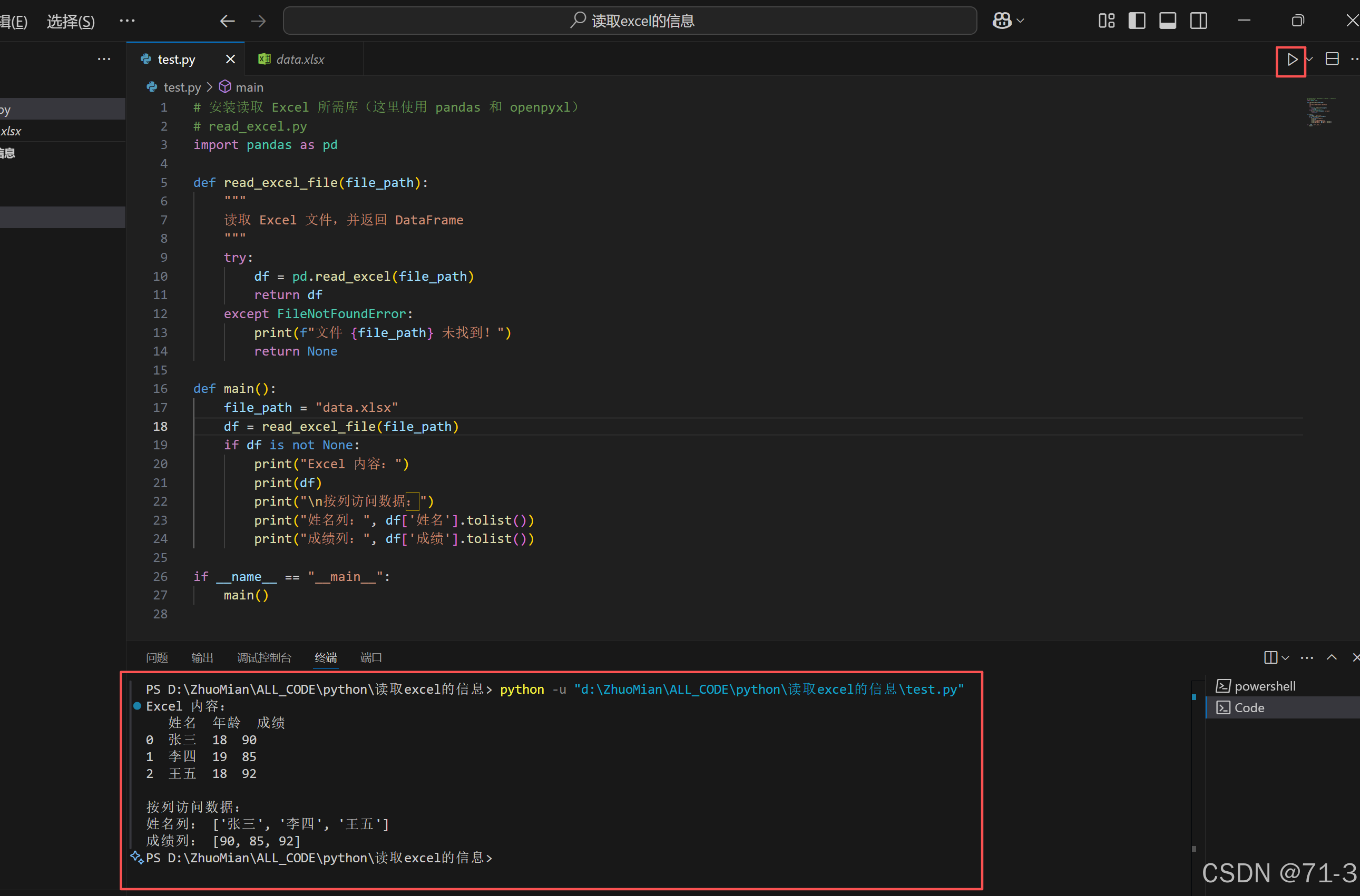This screenshot has height=896, width=1360.
Task: Click the command center search bar
Action: [x=629, y=21]
